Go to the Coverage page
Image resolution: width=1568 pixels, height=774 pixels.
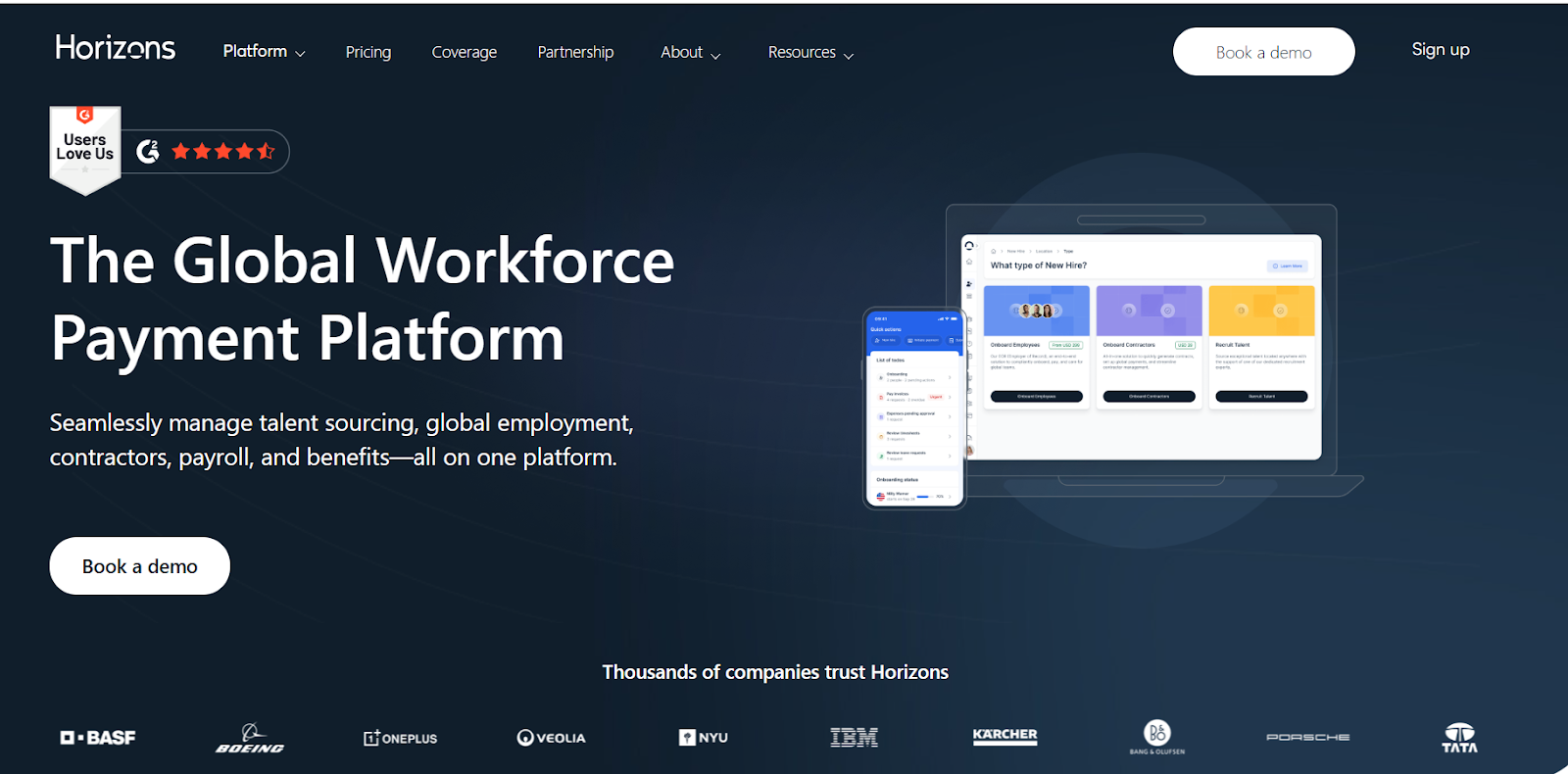(465, 52)
